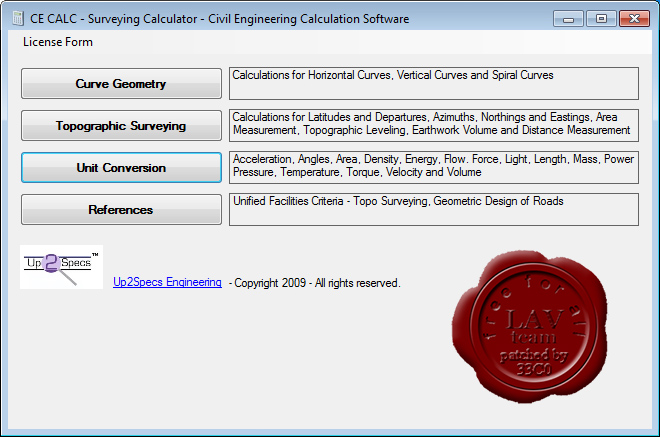660x437 pixels.
Task: Maximize the CE CALC window
Action: tap(601, 19)
